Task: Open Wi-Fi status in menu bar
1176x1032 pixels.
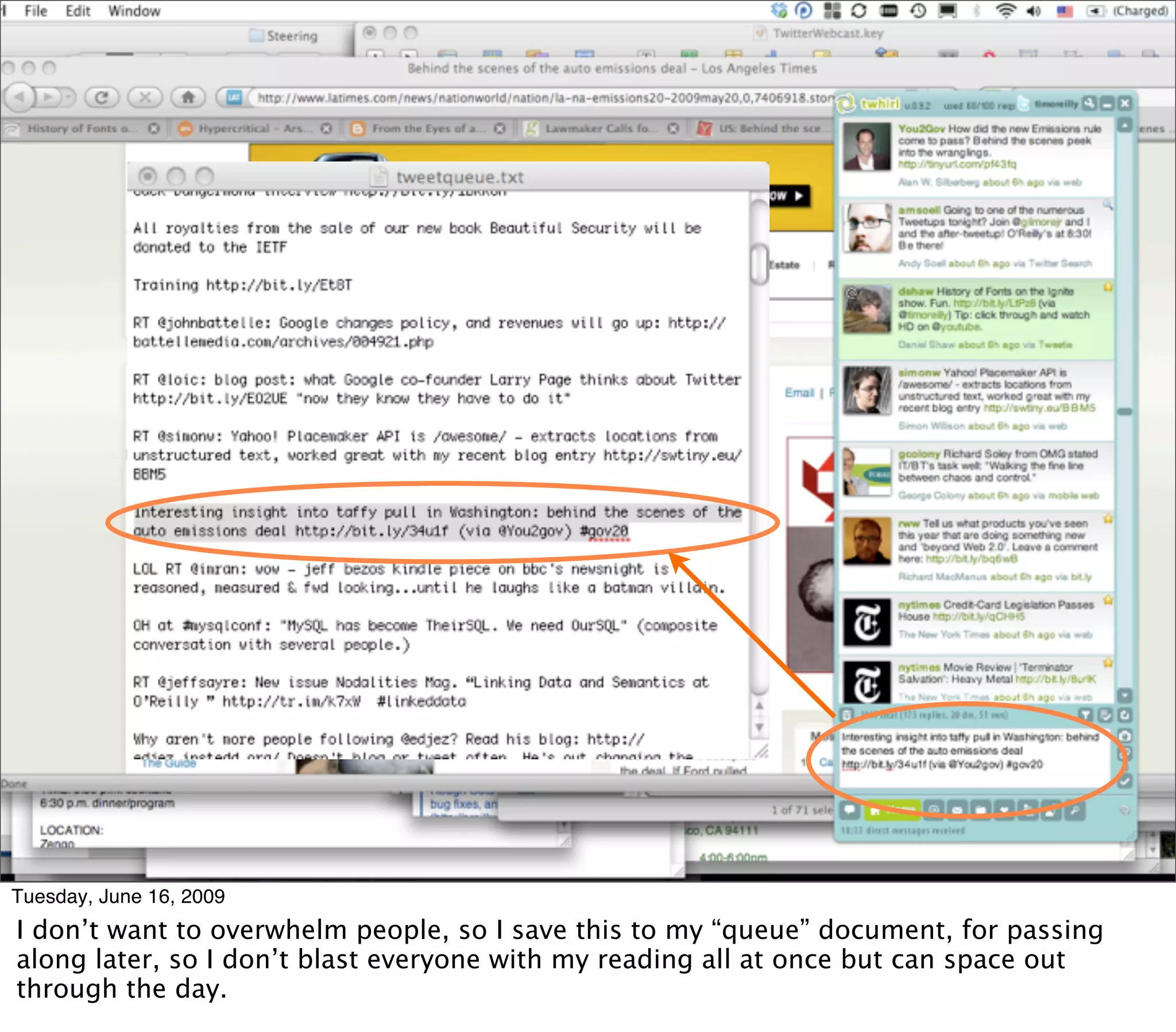Action: (x=1005, y=11)
